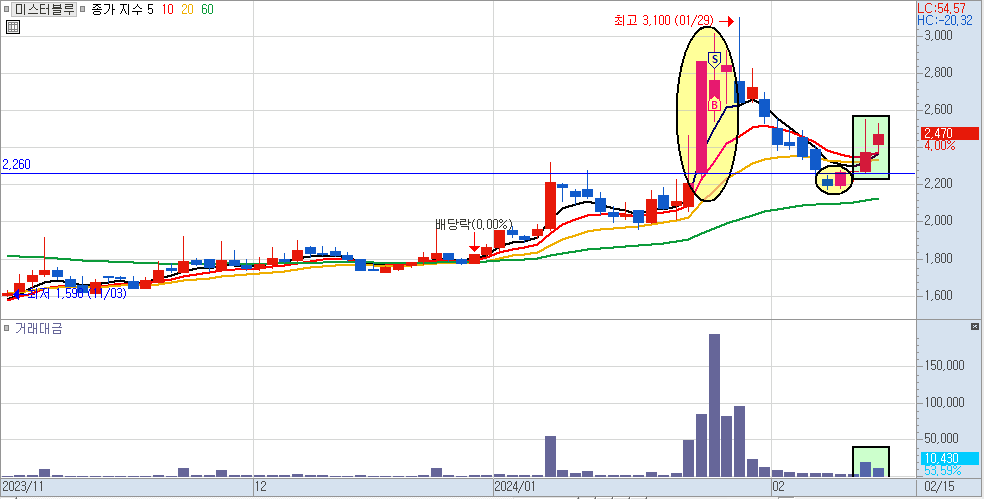This screenshot has height=499, width=984.
Task: Select the red 10 moving-average label
Action: [168, 10]
